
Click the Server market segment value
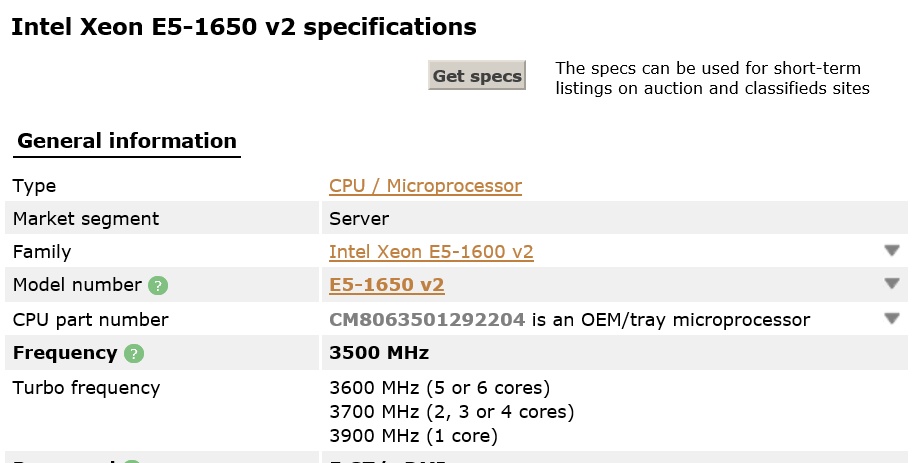(358, 219)
